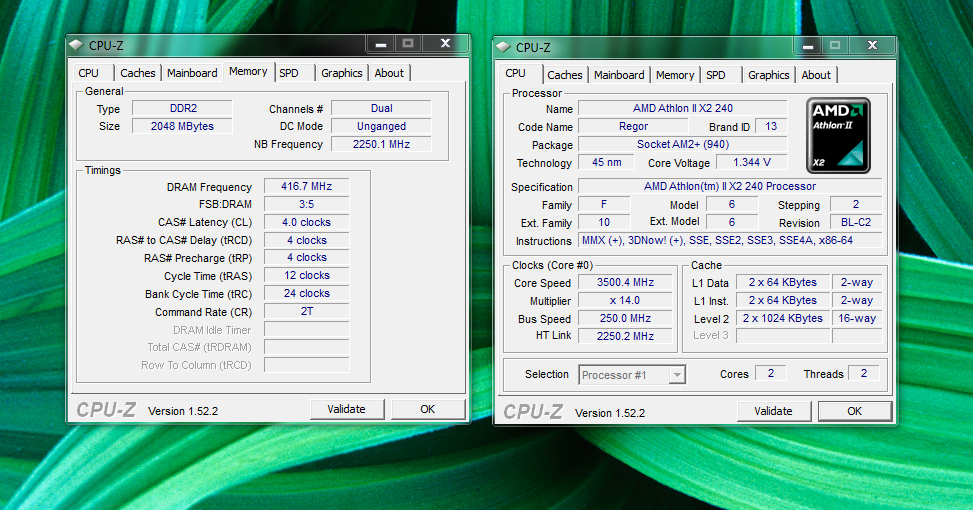Click the Command Rate 2T value
Image resolution: width=973 pixels, height=510 pixels.
pyautogui.click(x=307, y=311)
